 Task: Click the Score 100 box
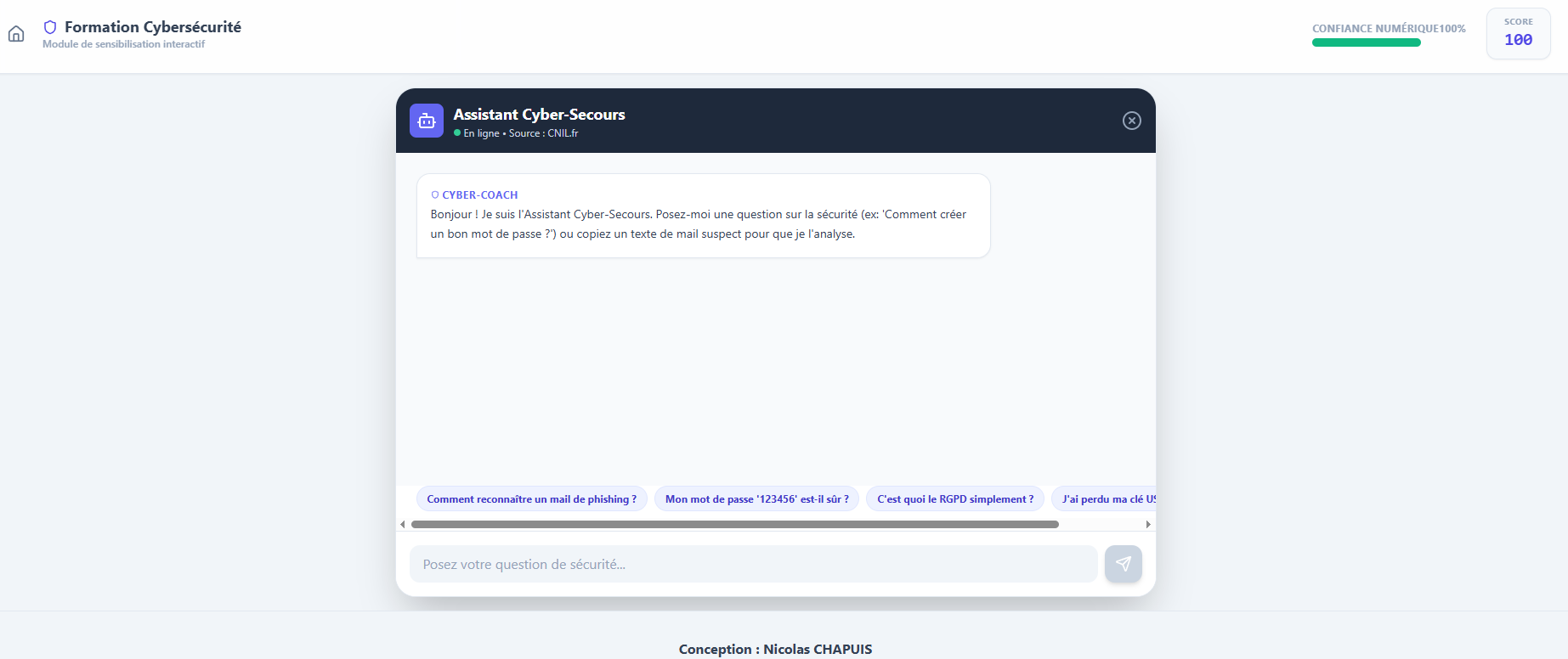1519,33
